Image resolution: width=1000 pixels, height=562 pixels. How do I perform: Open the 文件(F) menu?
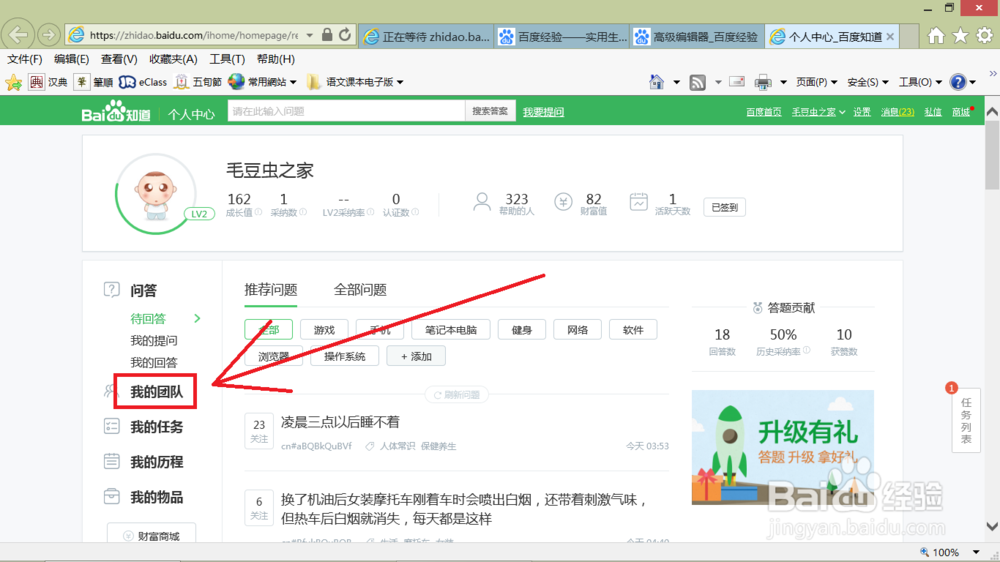pos(24,59)
